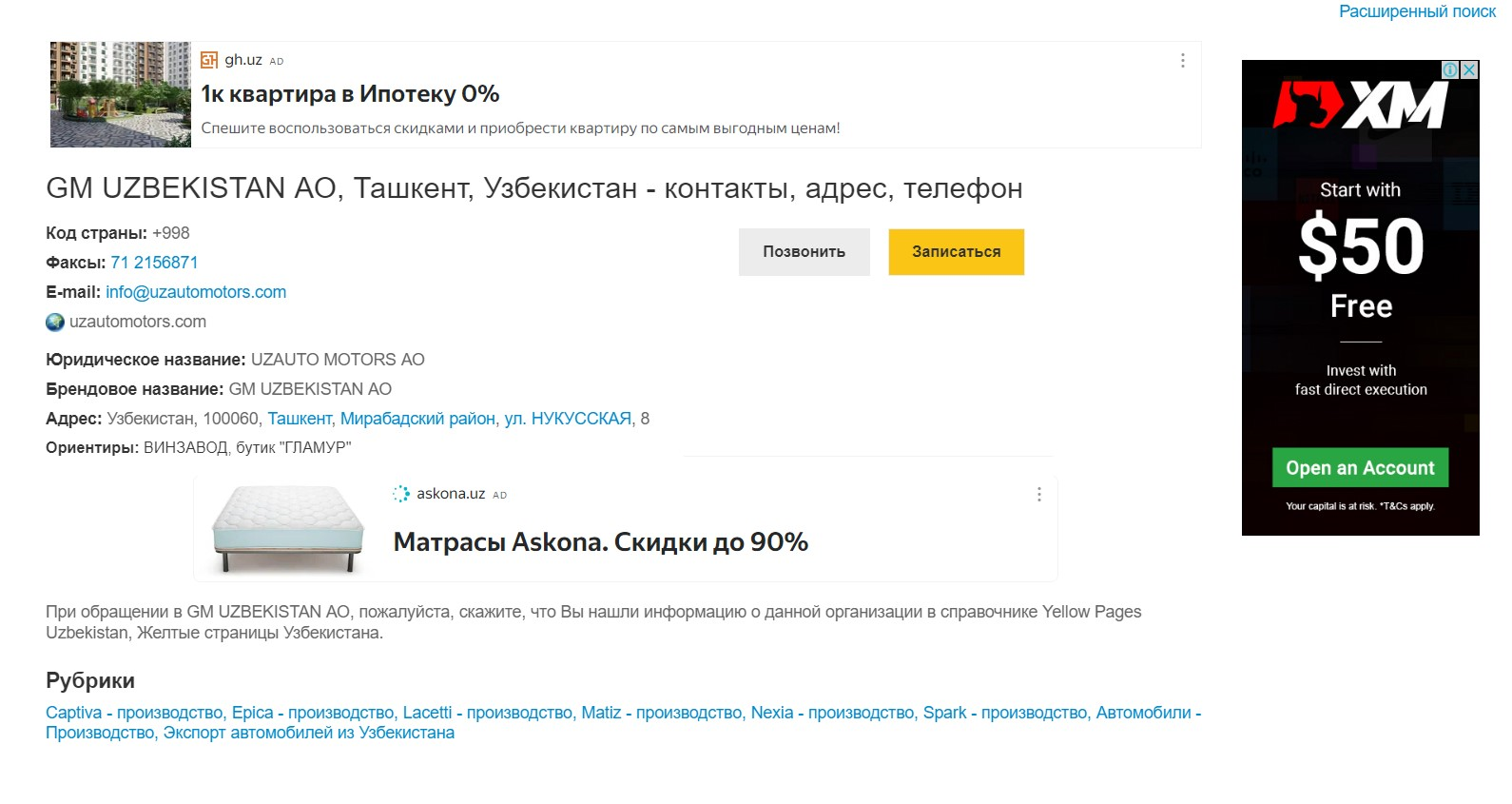Click the GM UZBEKISTAN АО page heading
1512x804 pixels.
534,188
